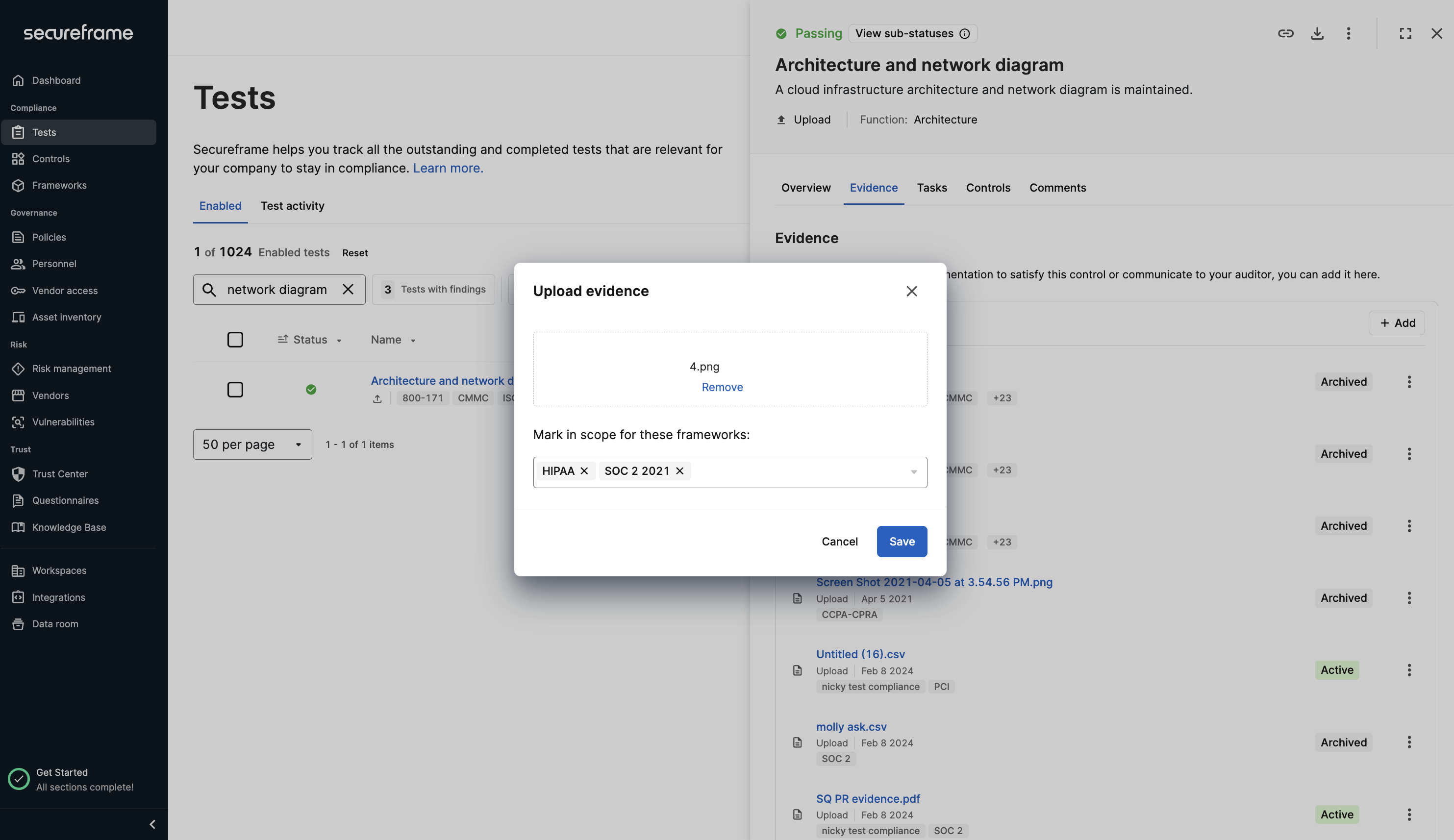Close the test detail side panel
Screen dimensions: 1454x840
pos(1437,33)
